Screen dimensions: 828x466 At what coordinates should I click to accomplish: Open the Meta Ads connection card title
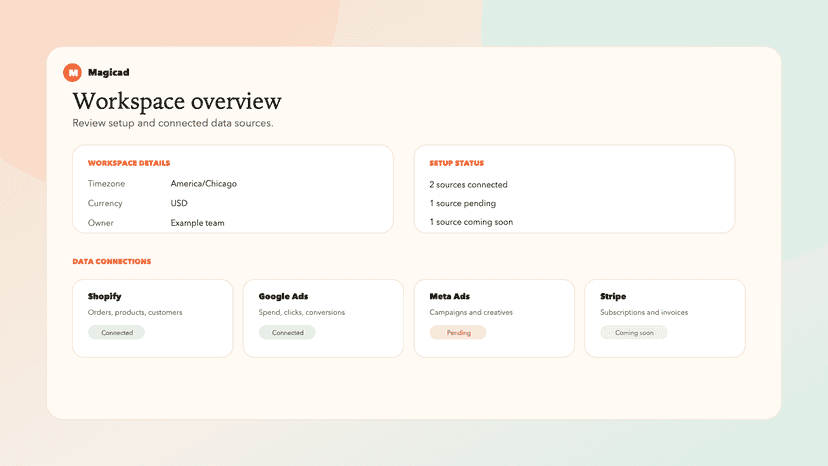pos(449,296)
